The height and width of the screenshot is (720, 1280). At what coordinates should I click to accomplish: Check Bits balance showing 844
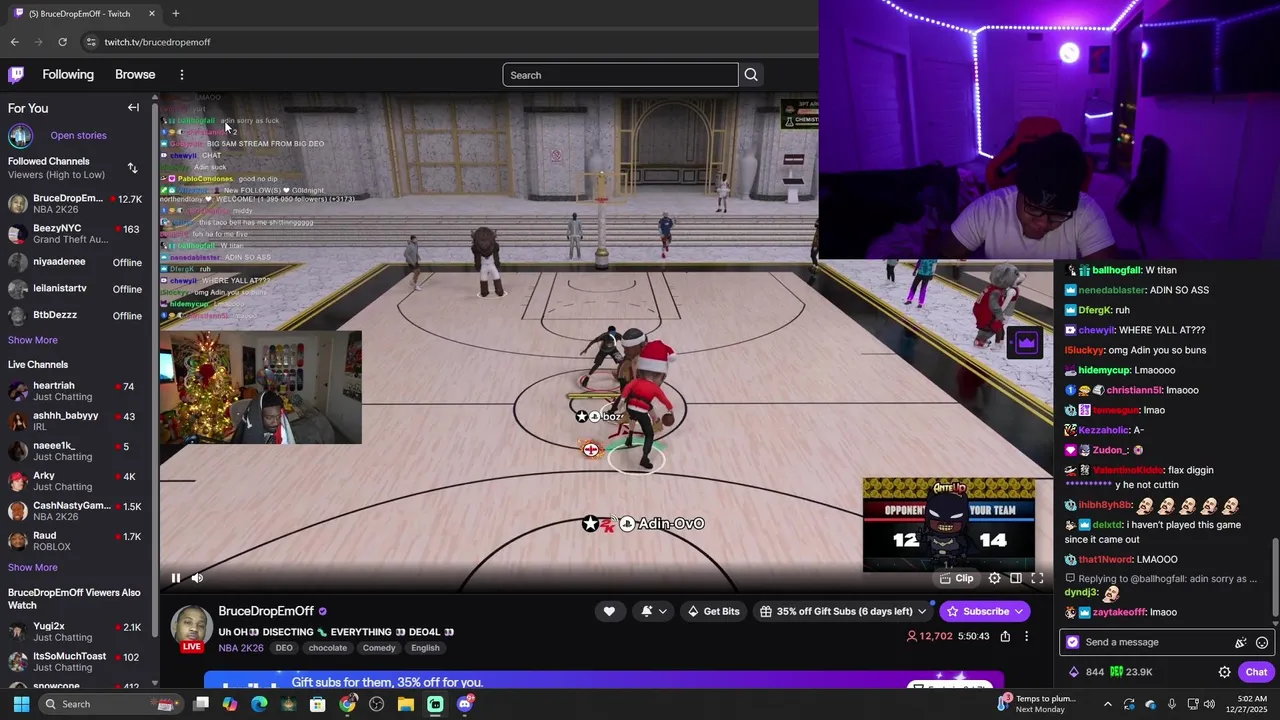click(1087, 672)
